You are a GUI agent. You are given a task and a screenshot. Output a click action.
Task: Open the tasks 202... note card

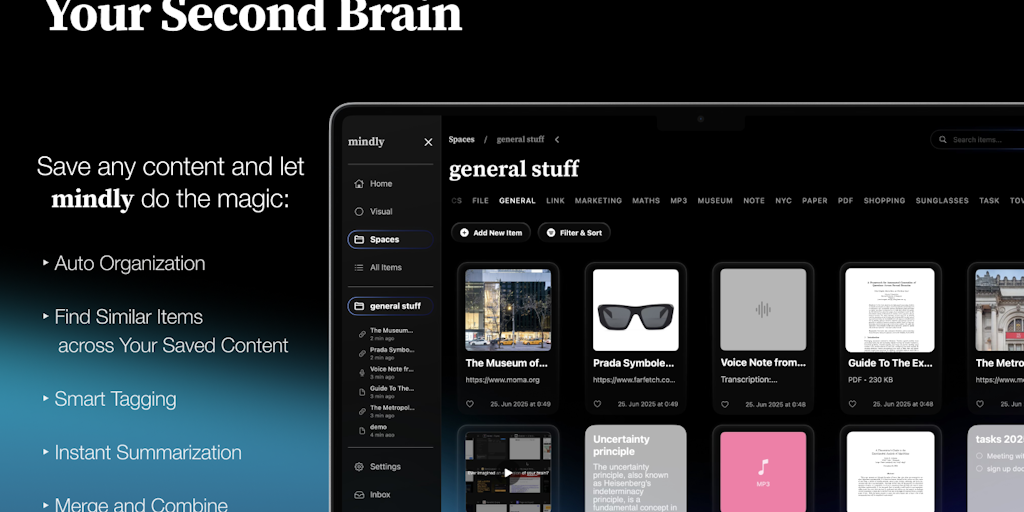click(x=996, y=469)
